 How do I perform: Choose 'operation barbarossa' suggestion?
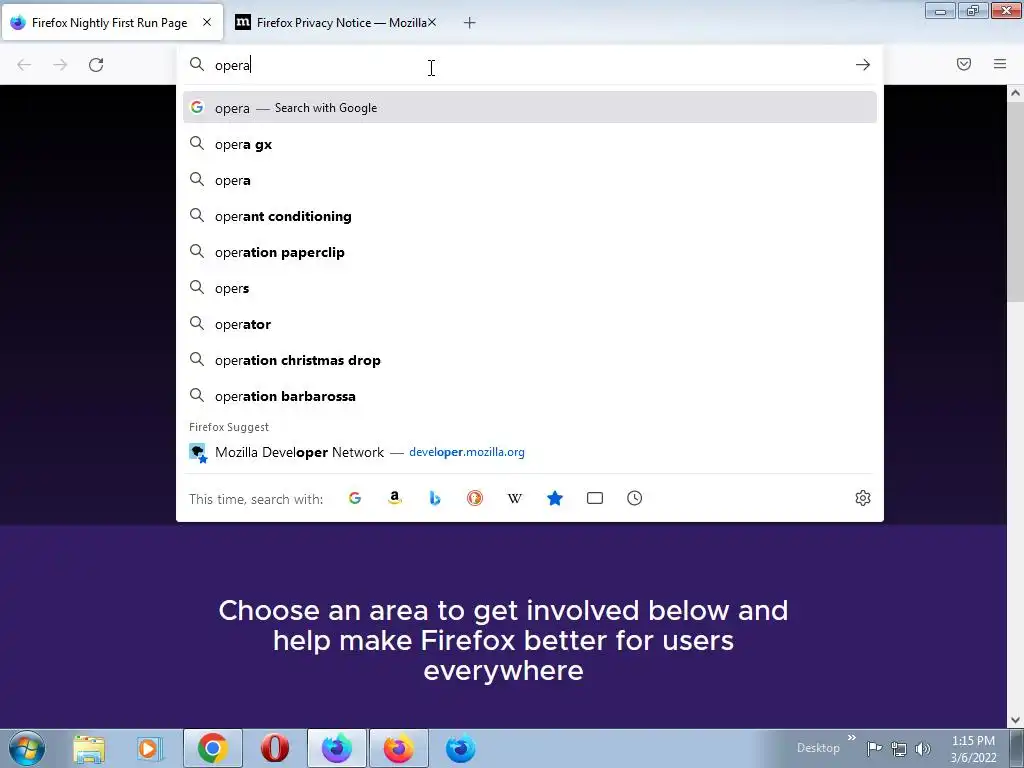[x=530, y=396]
